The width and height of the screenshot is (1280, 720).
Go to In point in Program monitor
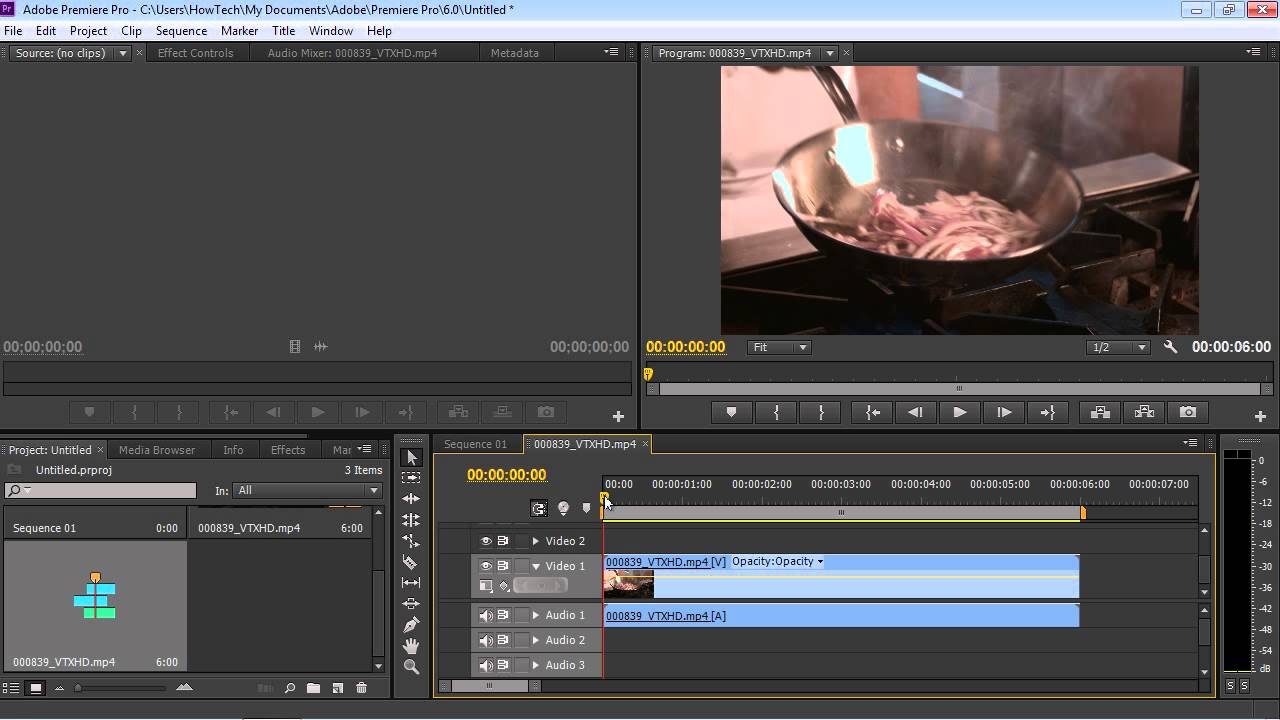(x=873, y=412)
